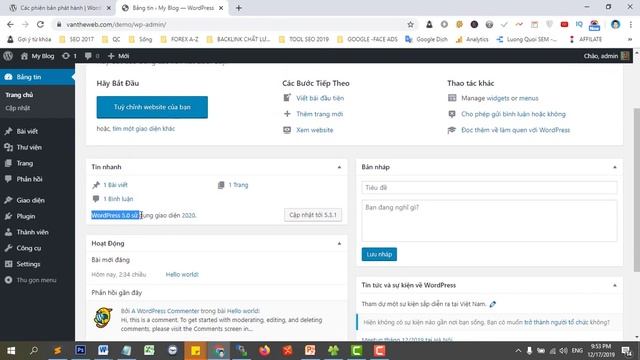Open Đọc thêm về làm quen WordPress link
The image size is (640, 360).
[x=516, y=130]
